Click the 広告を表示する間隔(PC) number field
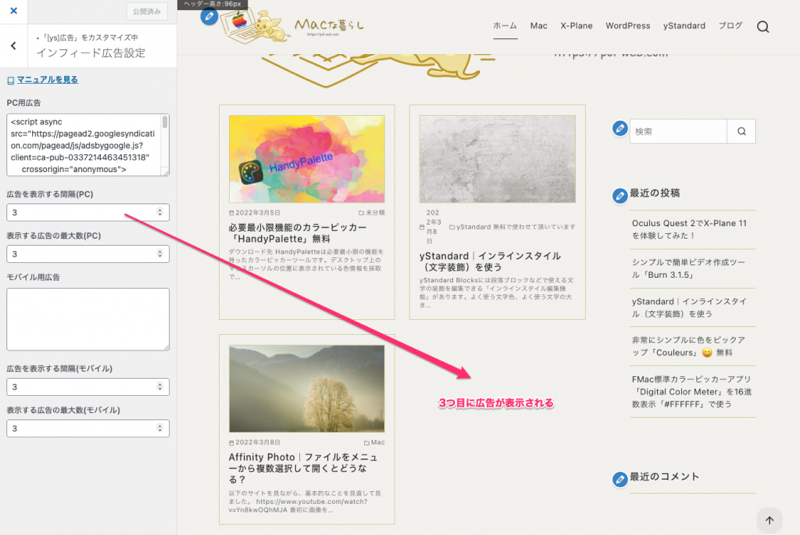 tap(88, 212)
